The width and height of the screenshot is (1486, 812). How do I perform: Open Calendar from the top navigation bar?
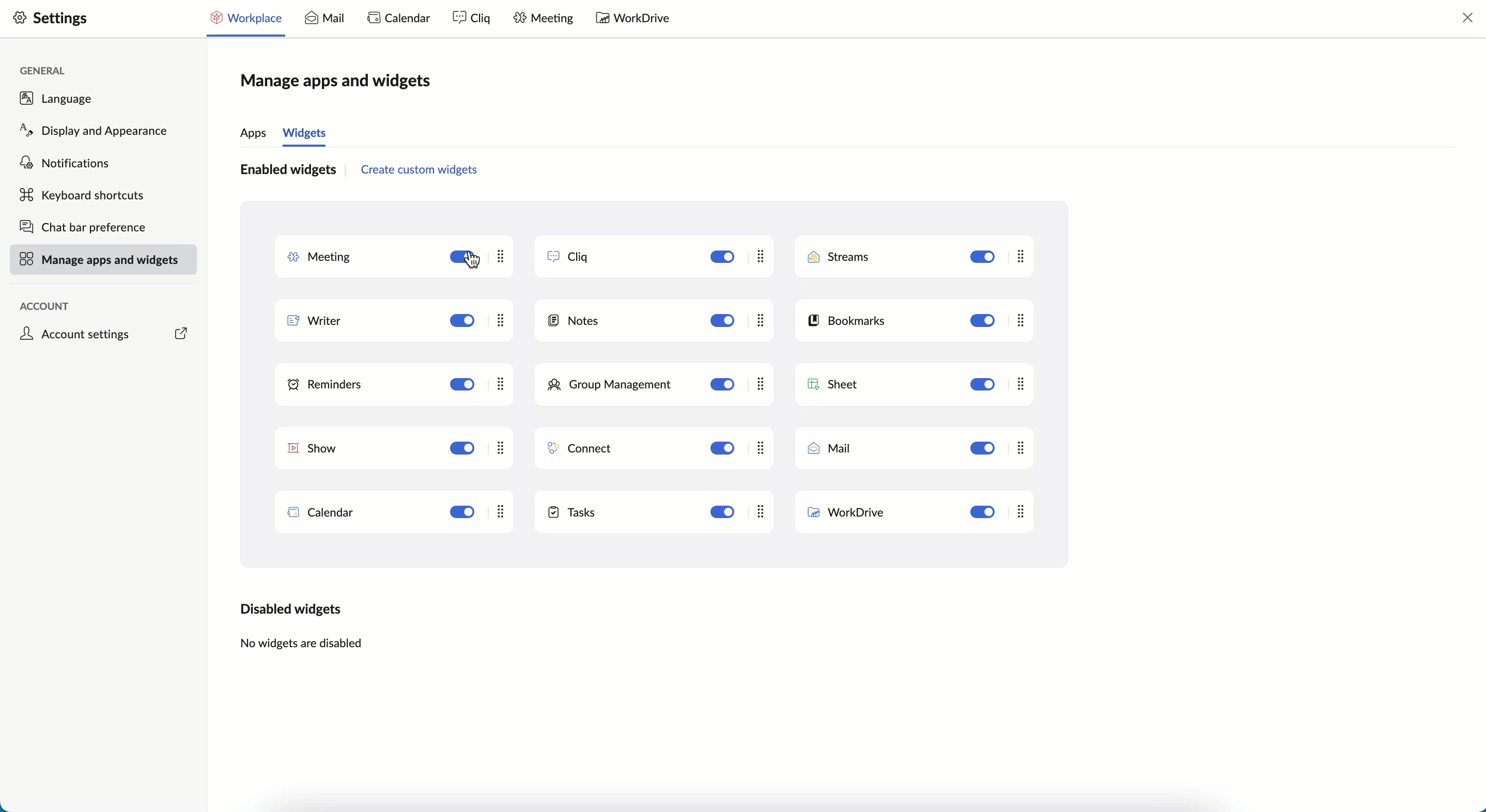[x=398, y=18]
